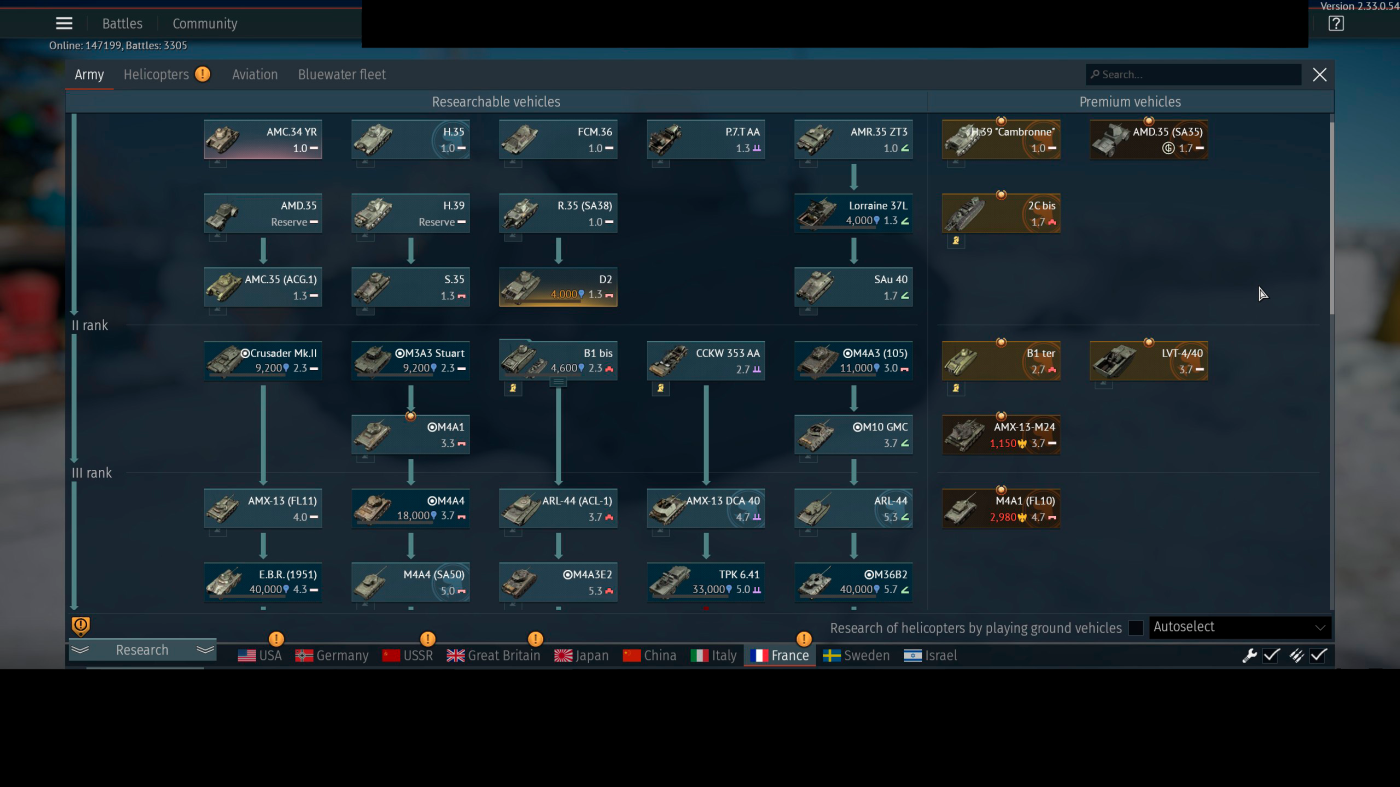1400x787 pixels.
Task: Select the premium AMX-13-M24 tank
Action: (x=1001, y=435)
